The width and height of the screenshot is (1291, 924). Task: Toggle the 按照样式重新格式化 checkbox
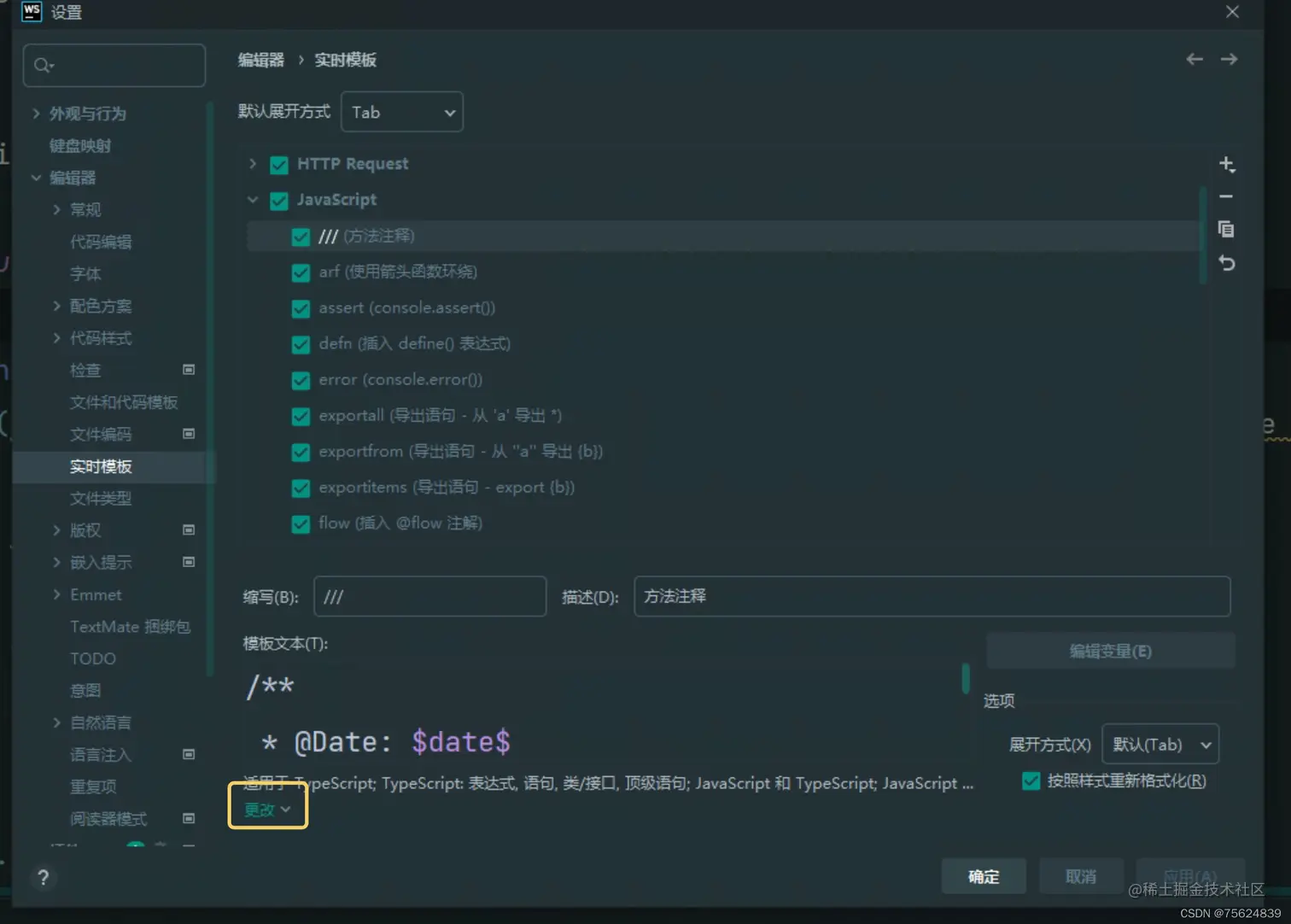click(x=1031, y=781)
